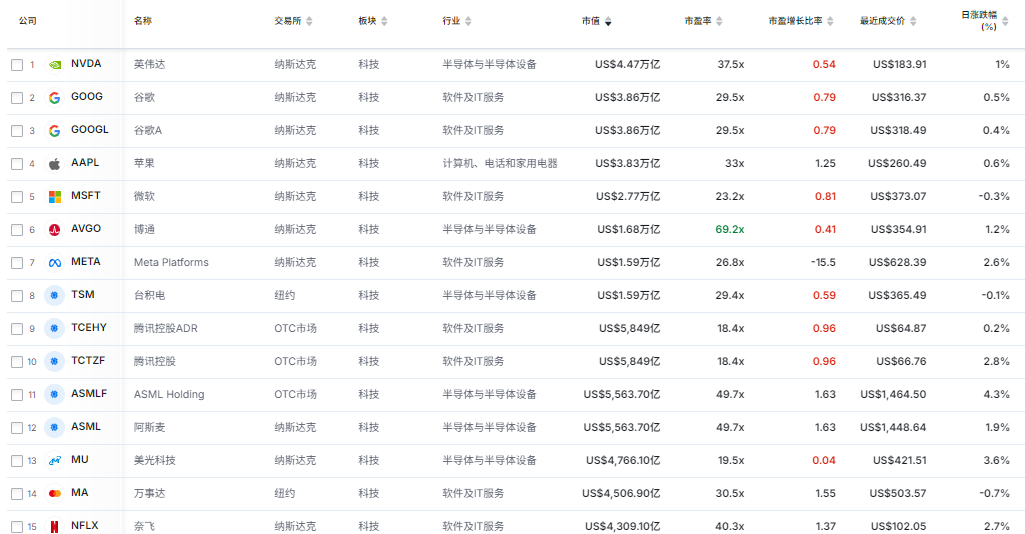Click the AVGO Broadcom logo icon

pyautogui.click(x=55, y=229)
